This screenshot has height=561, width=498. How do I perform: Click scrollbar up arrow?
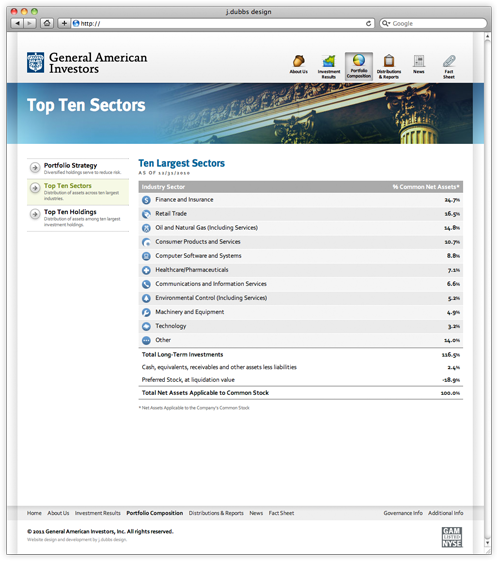click(x=487, y=36)
